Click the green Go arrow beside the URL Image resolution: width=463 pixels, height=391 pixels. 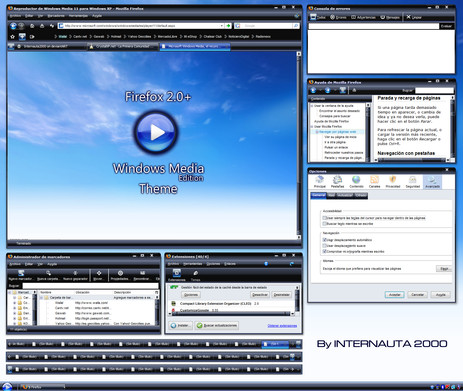[x=228, y=26]
